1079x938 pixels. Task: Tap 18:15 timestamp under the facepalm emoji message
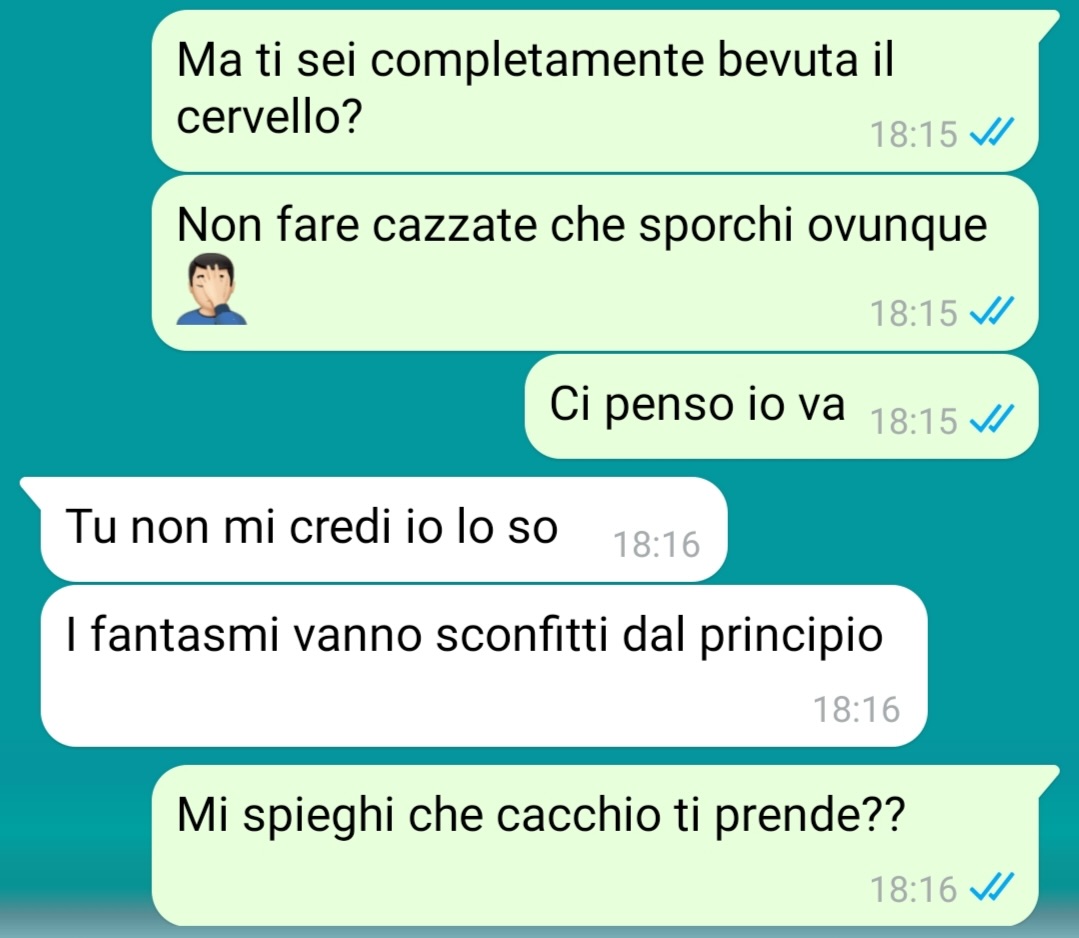click(x=914, y=312)
